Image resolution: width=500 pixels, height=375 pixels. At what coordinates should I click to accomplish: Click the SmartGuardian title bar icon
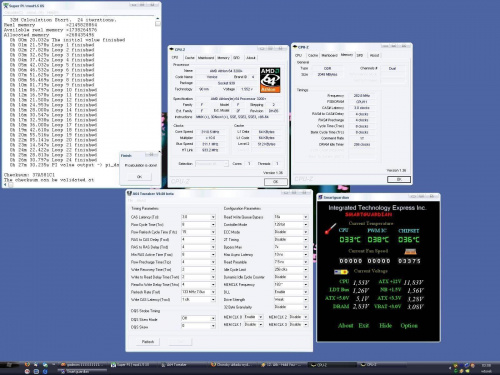pos(320,197)
